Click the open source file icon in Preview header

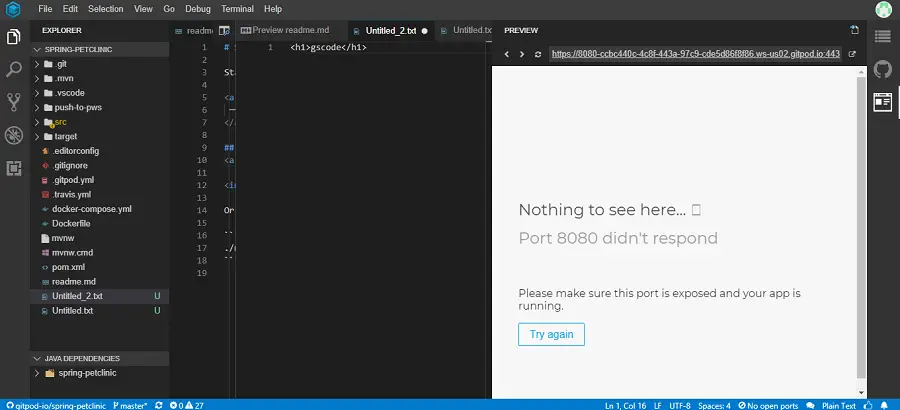coord(855,30)
